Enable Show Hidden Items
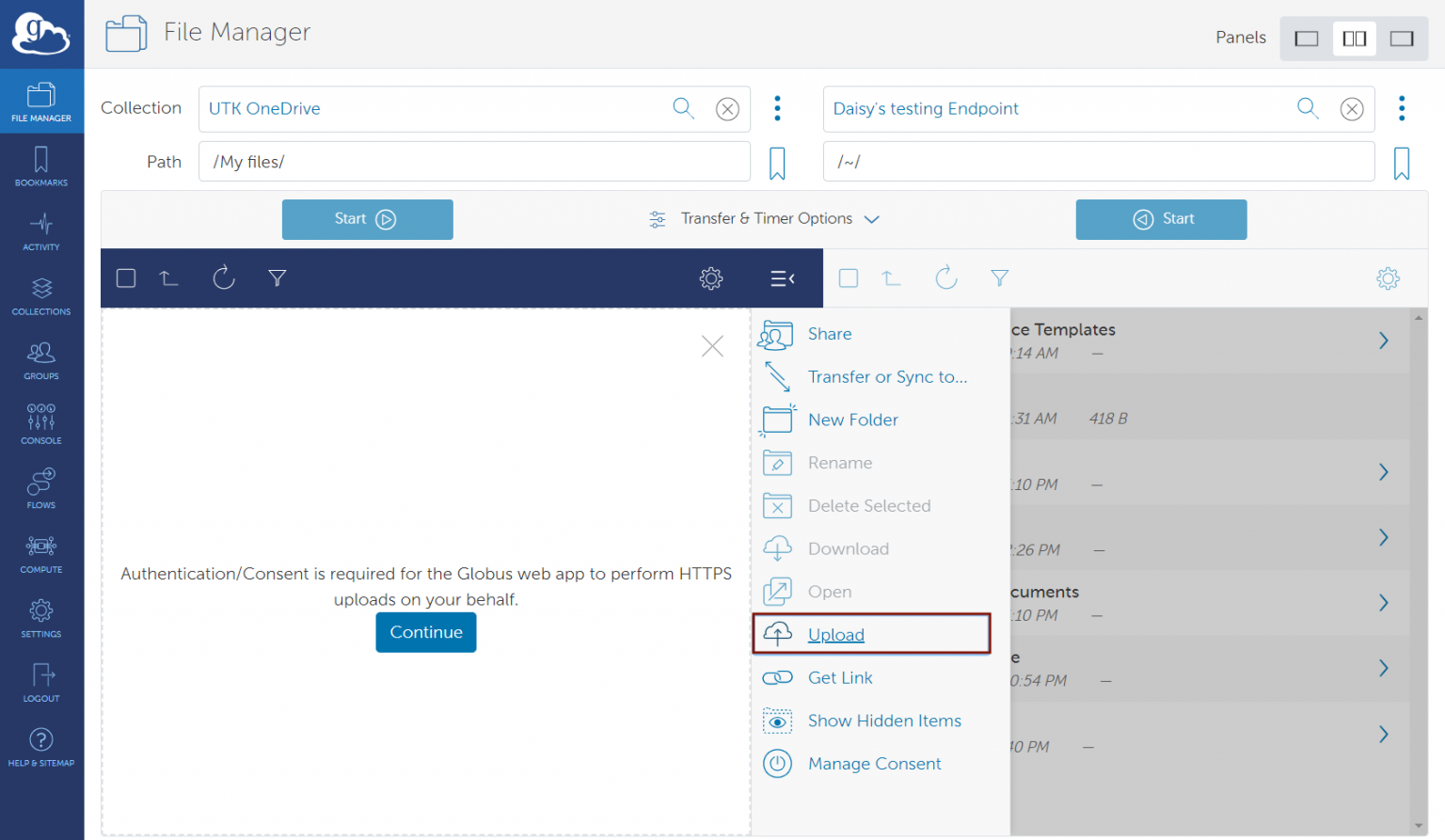The height and width of the screenshot is (840, 1445). tap(883, 721)
